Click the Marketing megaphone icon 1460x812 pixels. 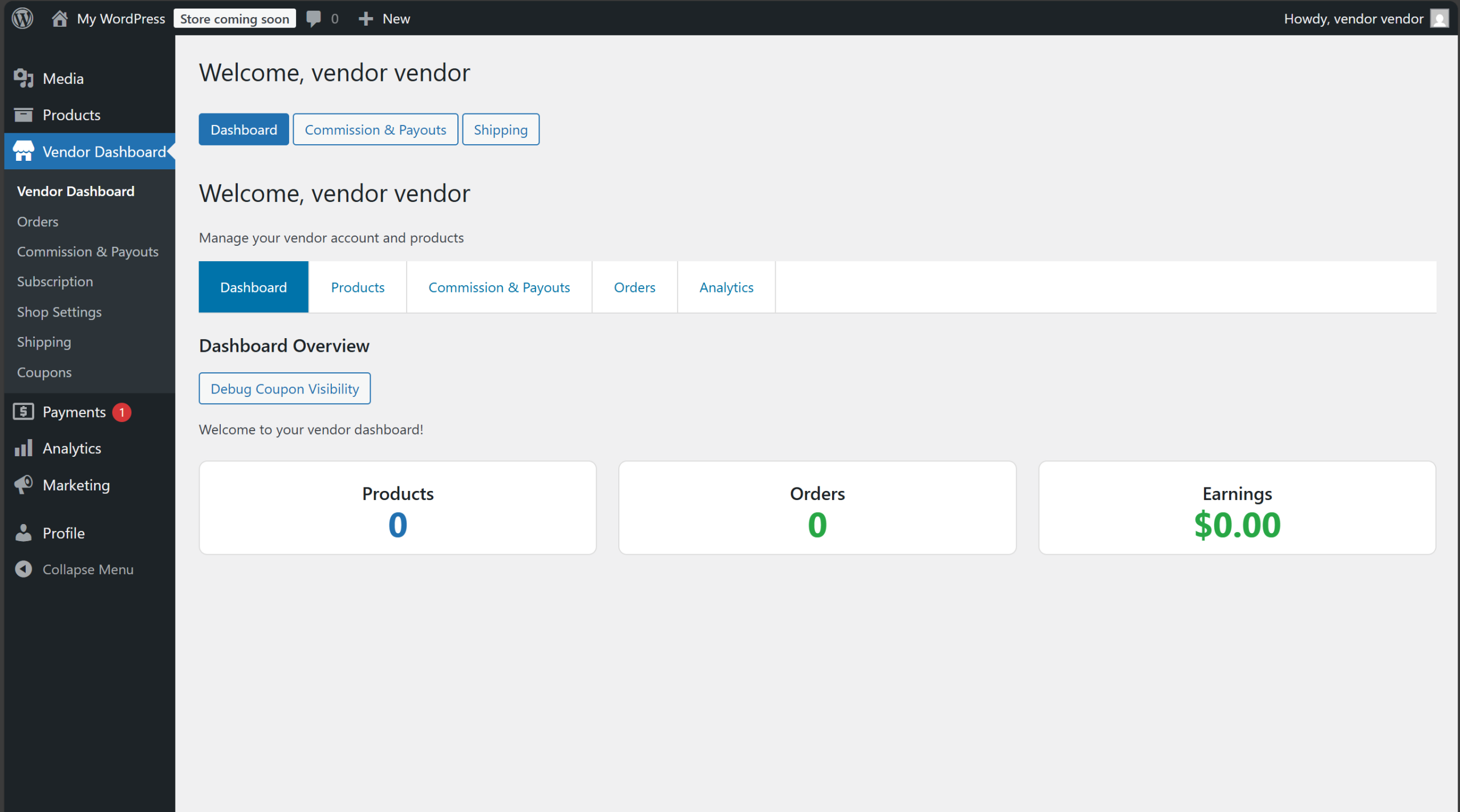pyautogui.click(x=23, y=484)
